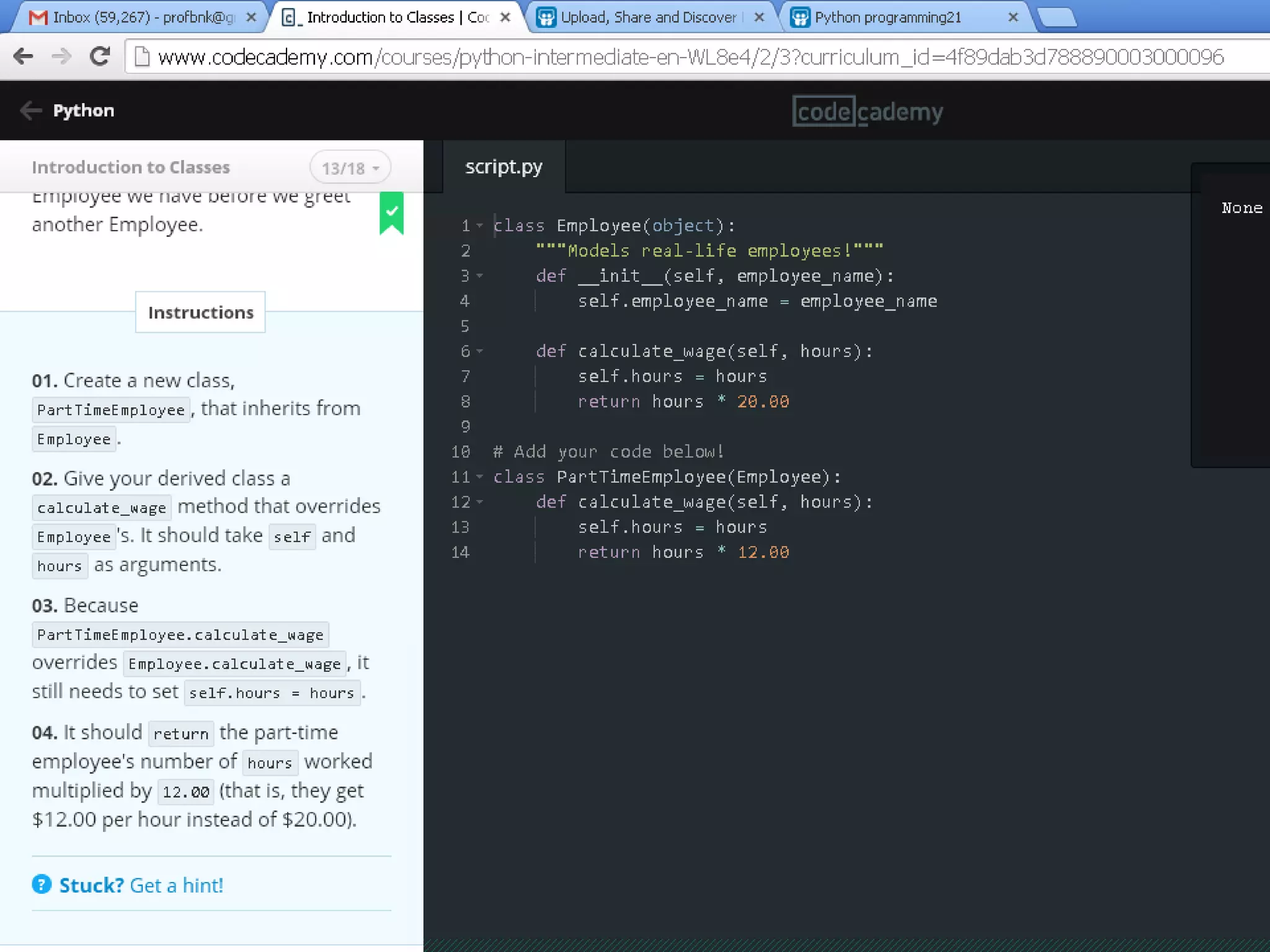The height and width of the screenshot is (952, 1270).
Task: Click the PartTimeEmployee.calculate_wage code tag
Action: click(180, 635)
